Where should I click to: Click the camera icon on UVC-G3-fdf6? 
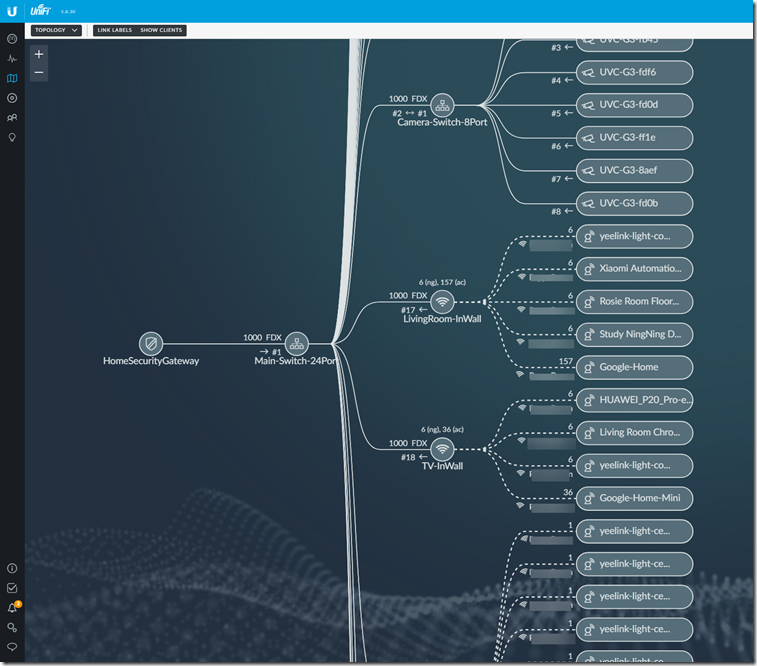pyautogui.click(x=589, y=72)
